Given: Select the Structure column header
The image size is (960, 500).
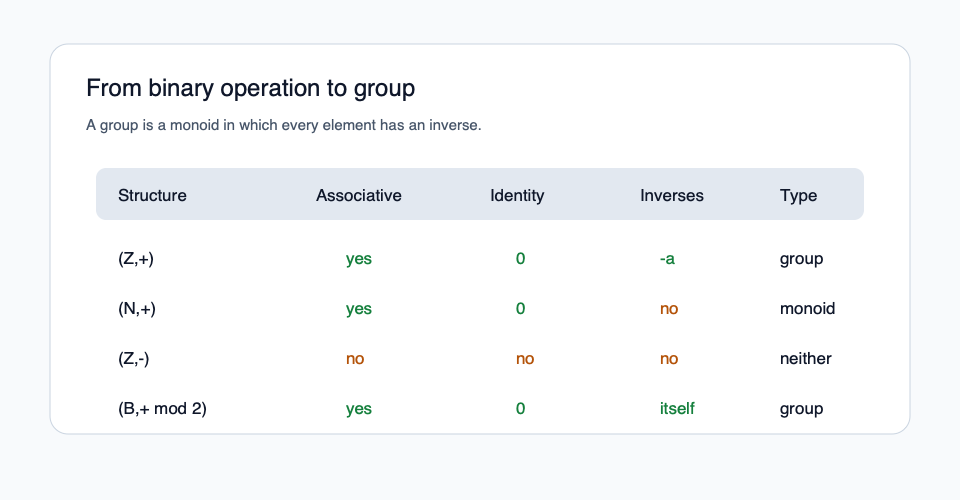Looking at the screenshot, I should click(x=152, y=195).
